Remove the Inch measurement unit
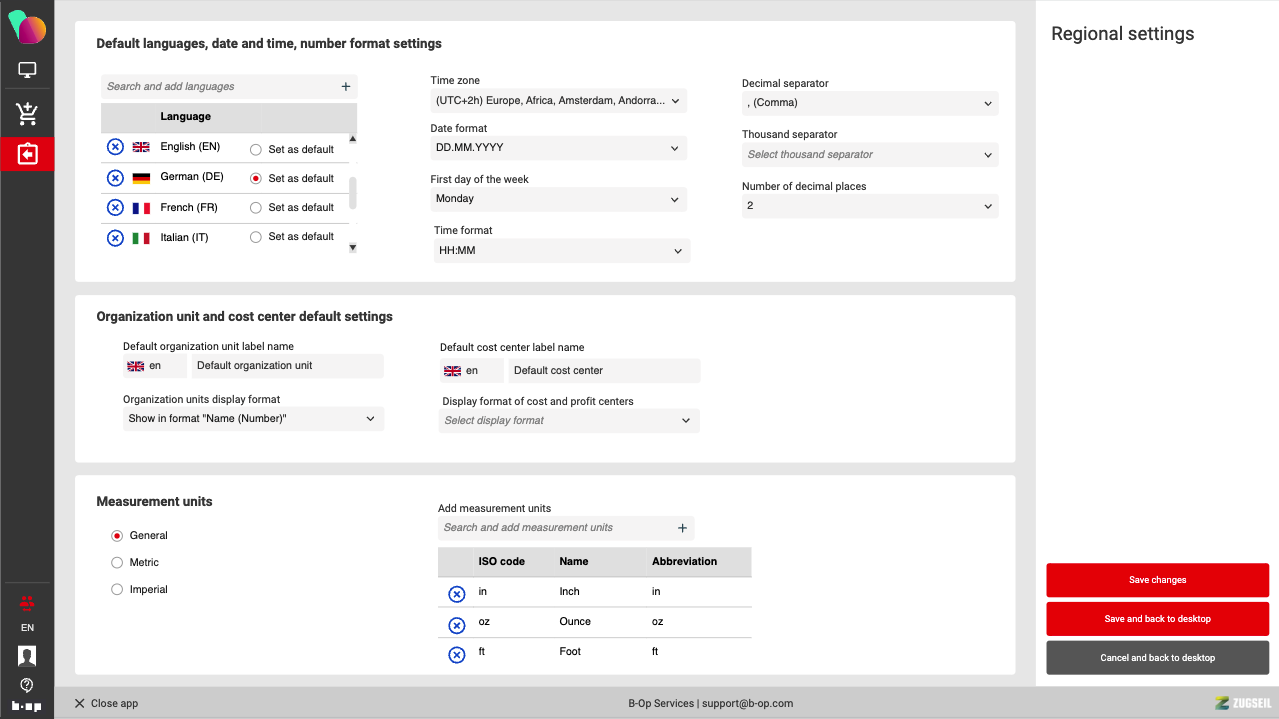The width and height of the screenshot is (1279, 719). [457, 594]
